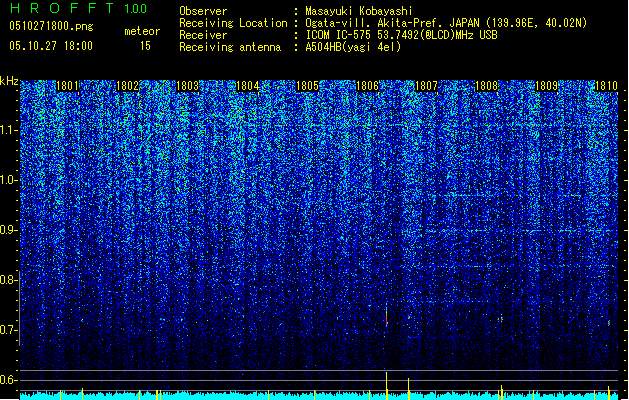Click the 1807 time marker
Viewport: 629px width, 400px height.
pos(426,86)
